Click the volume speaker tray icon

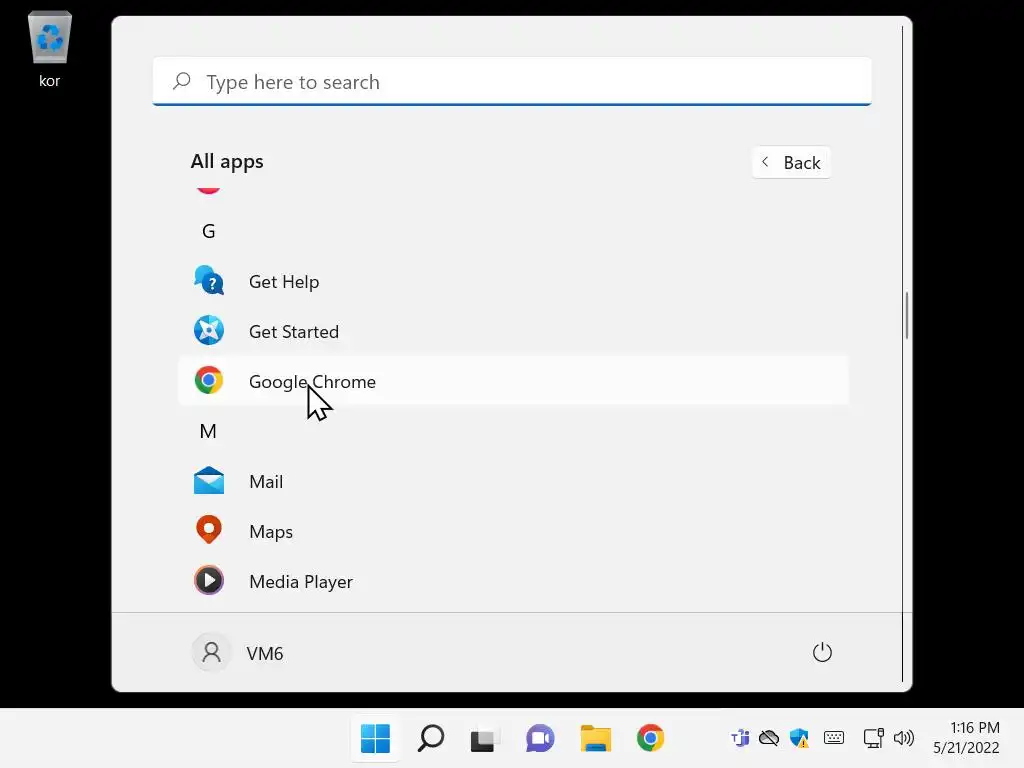(x=904, y=739)
